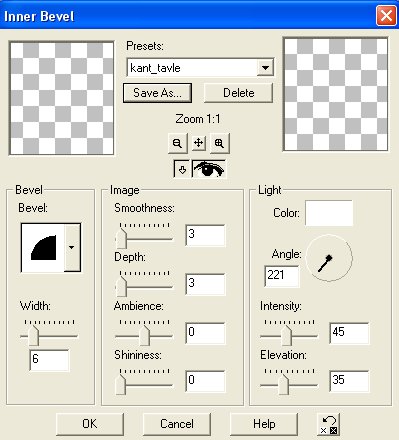Select the kant_tavle preset combo box
This screenshot has height=440, width=399.
(x=200, y=68)
